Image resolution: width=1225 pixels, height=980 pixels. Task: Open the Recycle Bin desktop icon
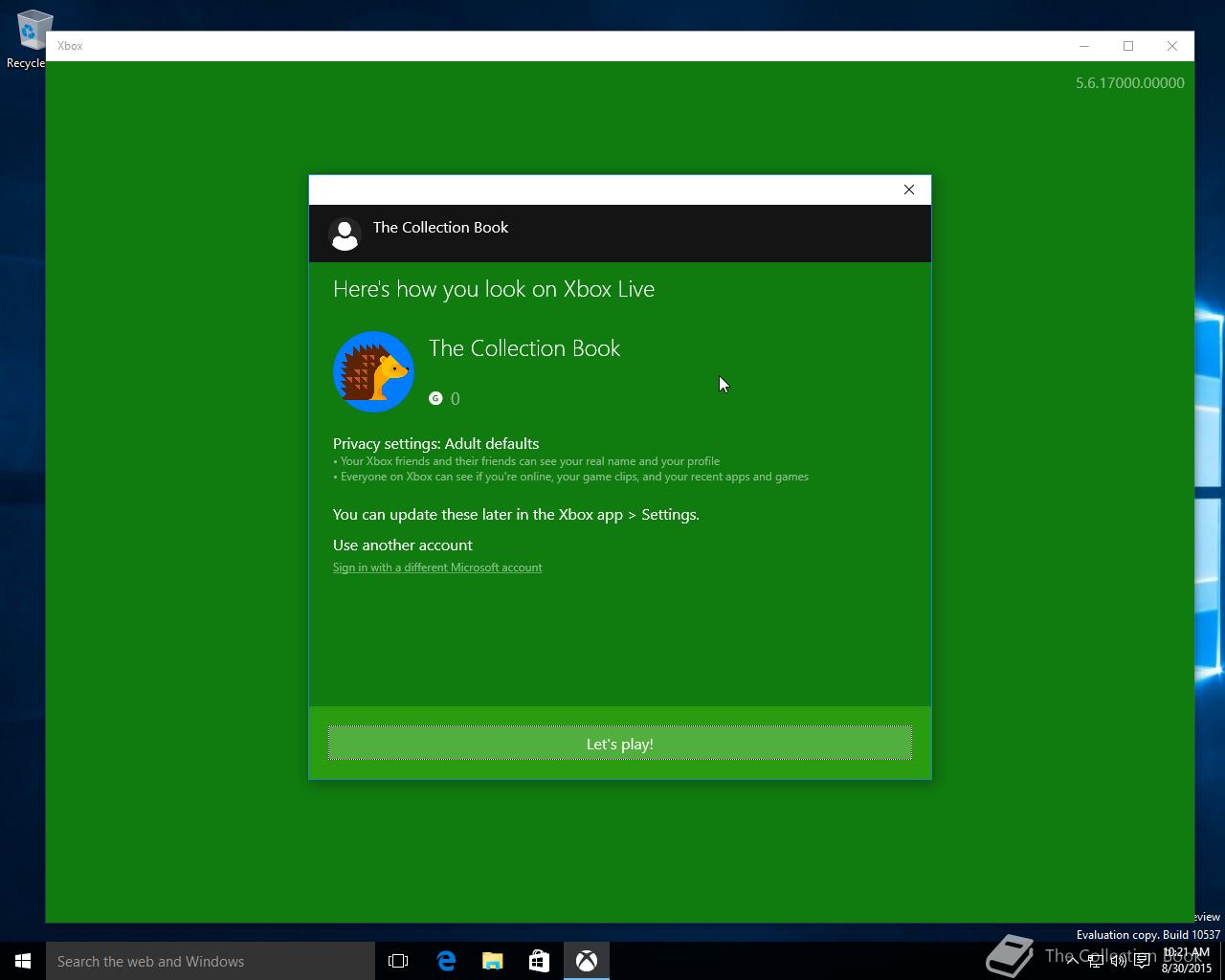click(x=29, y=39)
